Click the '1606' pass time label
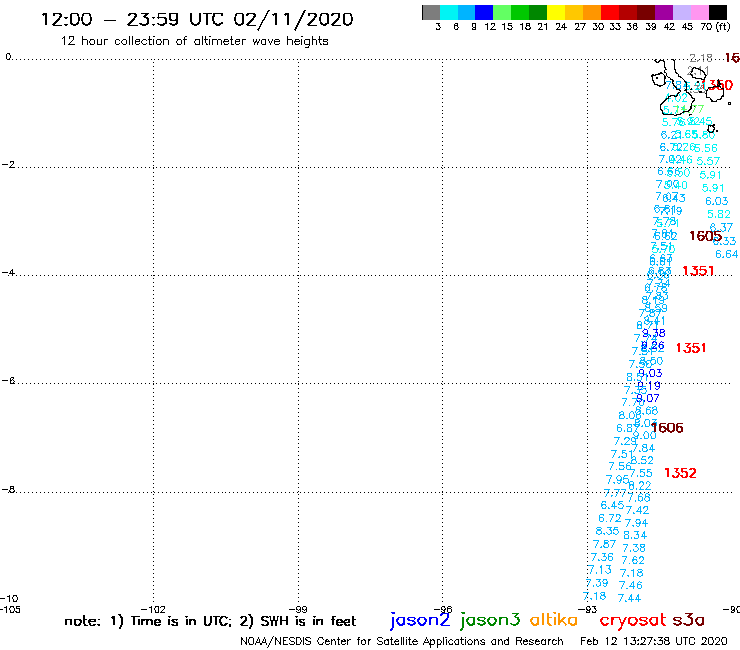This screenshot has height=650, width=740. [667, 428]
